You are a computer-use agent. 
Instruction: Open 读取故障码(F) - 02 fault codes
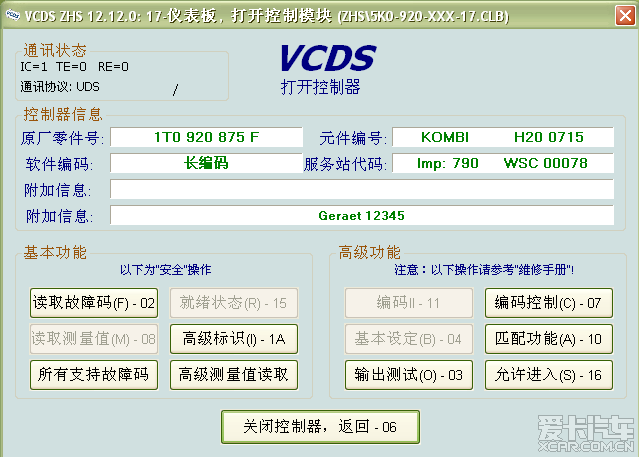click(94, 303)
